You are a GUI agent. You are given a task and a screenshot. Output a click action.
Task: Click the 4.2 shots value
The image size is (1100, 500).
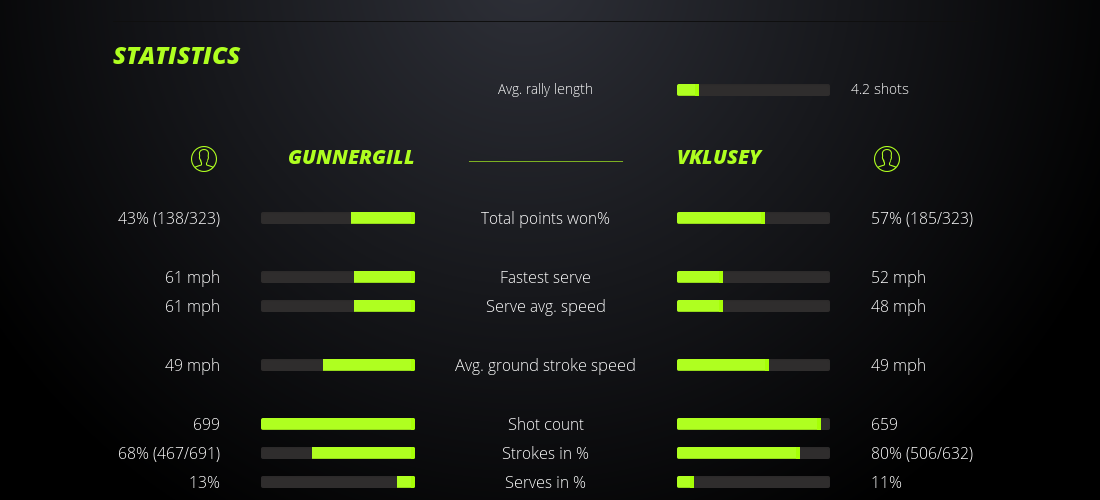[880, 89]
